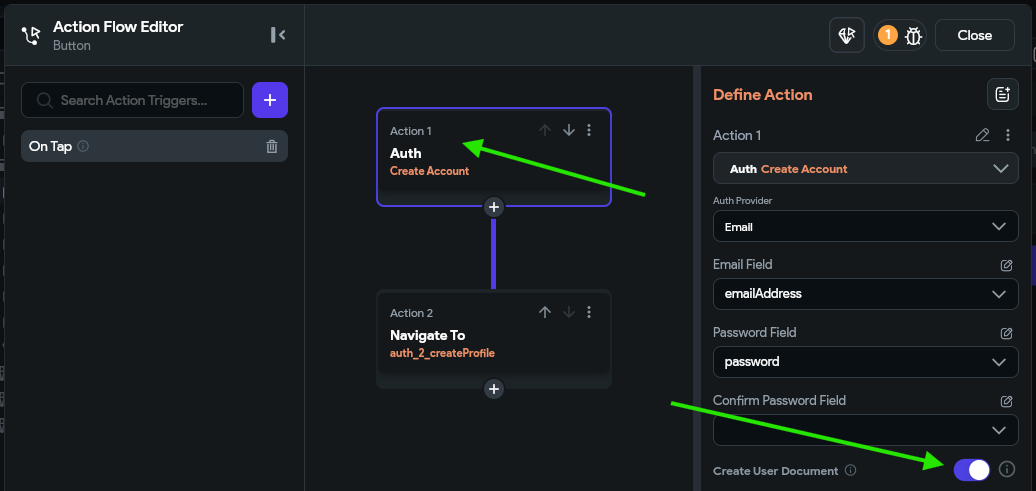Move Action 1 down arrow
This screenshot has width=1036, height=491.
tap(569, 130)
